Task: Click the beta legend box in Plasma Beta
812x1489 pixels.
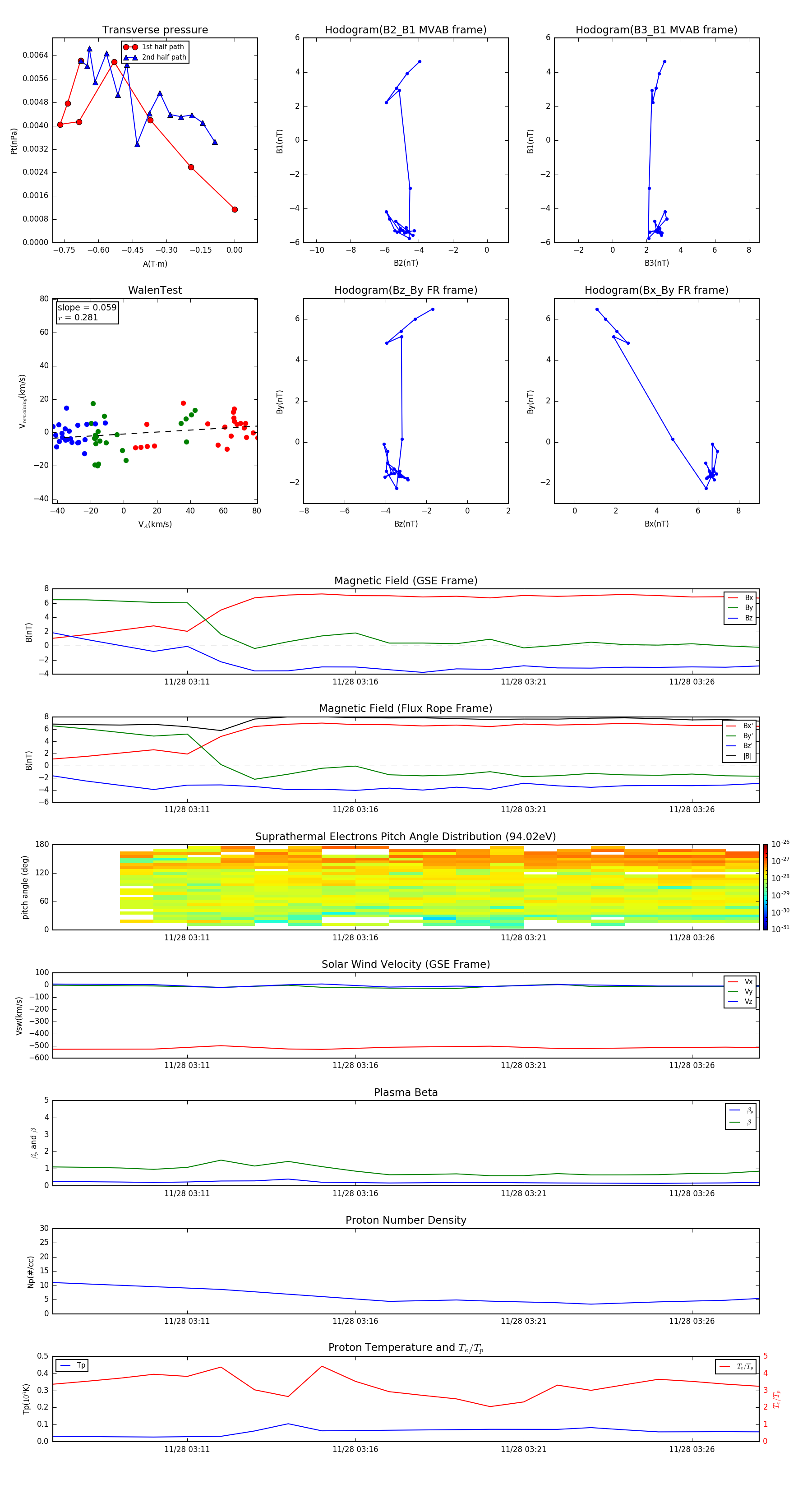Action: point(740,1116)
